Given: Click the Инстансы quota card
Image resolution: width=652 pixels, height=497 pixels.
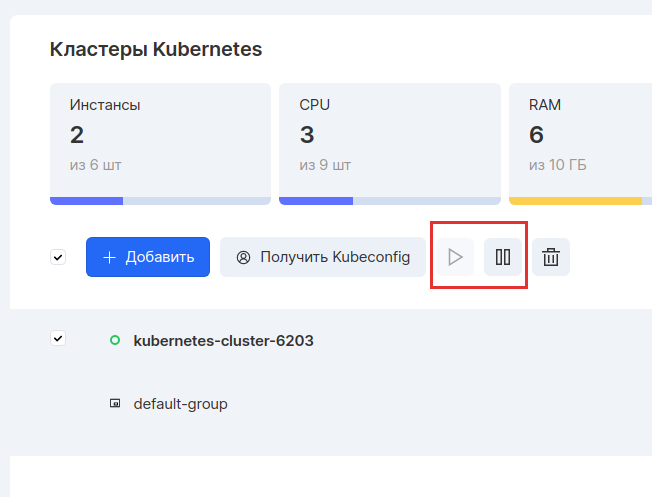Looking at the screenshot, I should click(161, 144).
